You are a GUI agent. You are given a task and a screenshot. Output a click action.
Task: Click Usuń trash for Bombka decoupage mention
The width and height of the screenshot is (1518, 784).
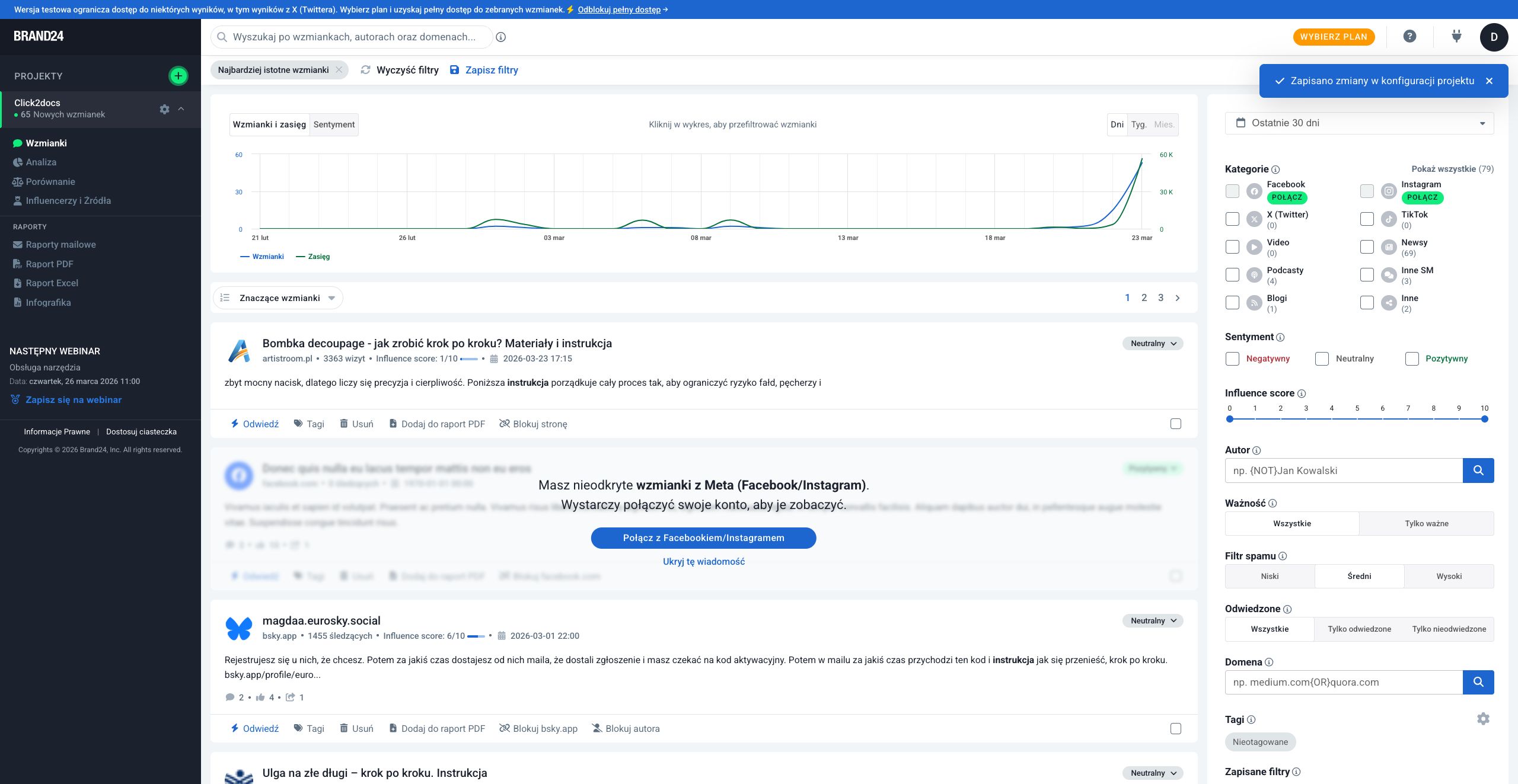(356, 424)
